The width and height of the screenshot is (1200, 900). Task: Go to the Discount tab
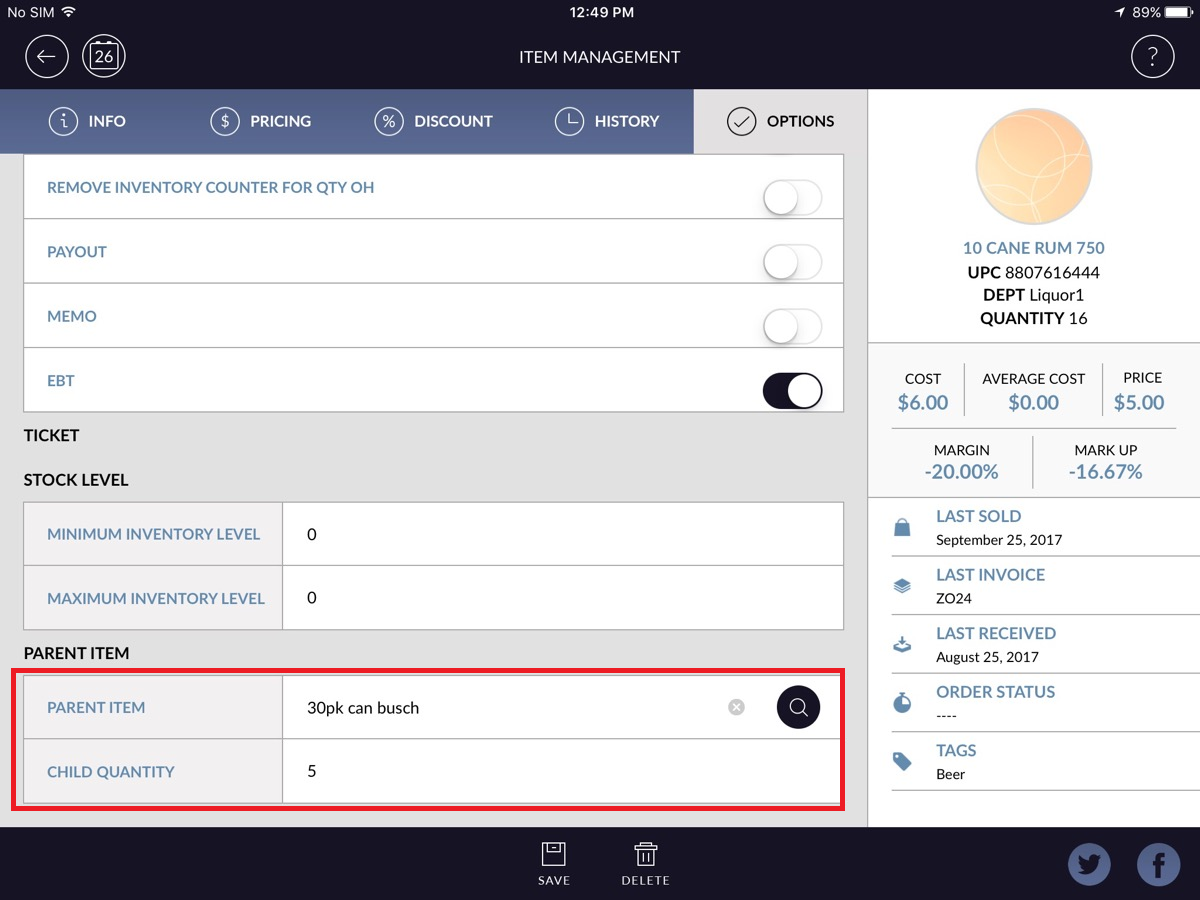pos(434,121)
